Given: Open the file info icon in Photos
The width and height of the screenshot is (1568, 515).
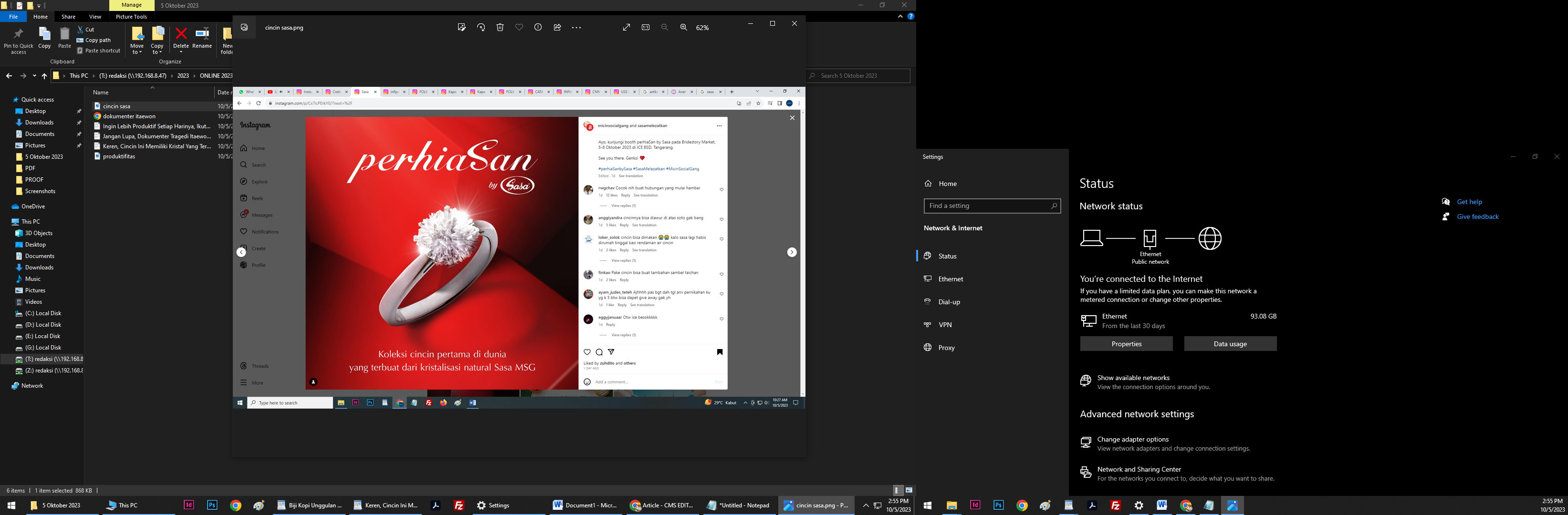Looking at the screenshot, I should [x=538, y=27].
